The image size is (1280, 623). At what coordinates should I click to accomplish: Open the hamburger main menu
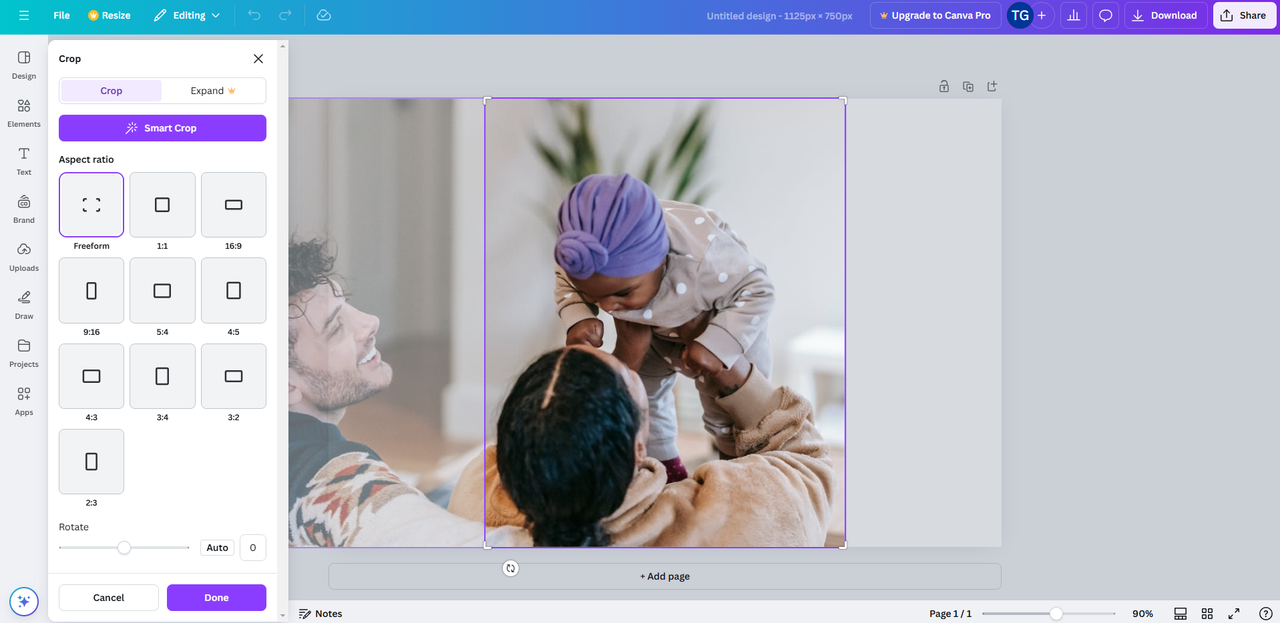(24, 15)
